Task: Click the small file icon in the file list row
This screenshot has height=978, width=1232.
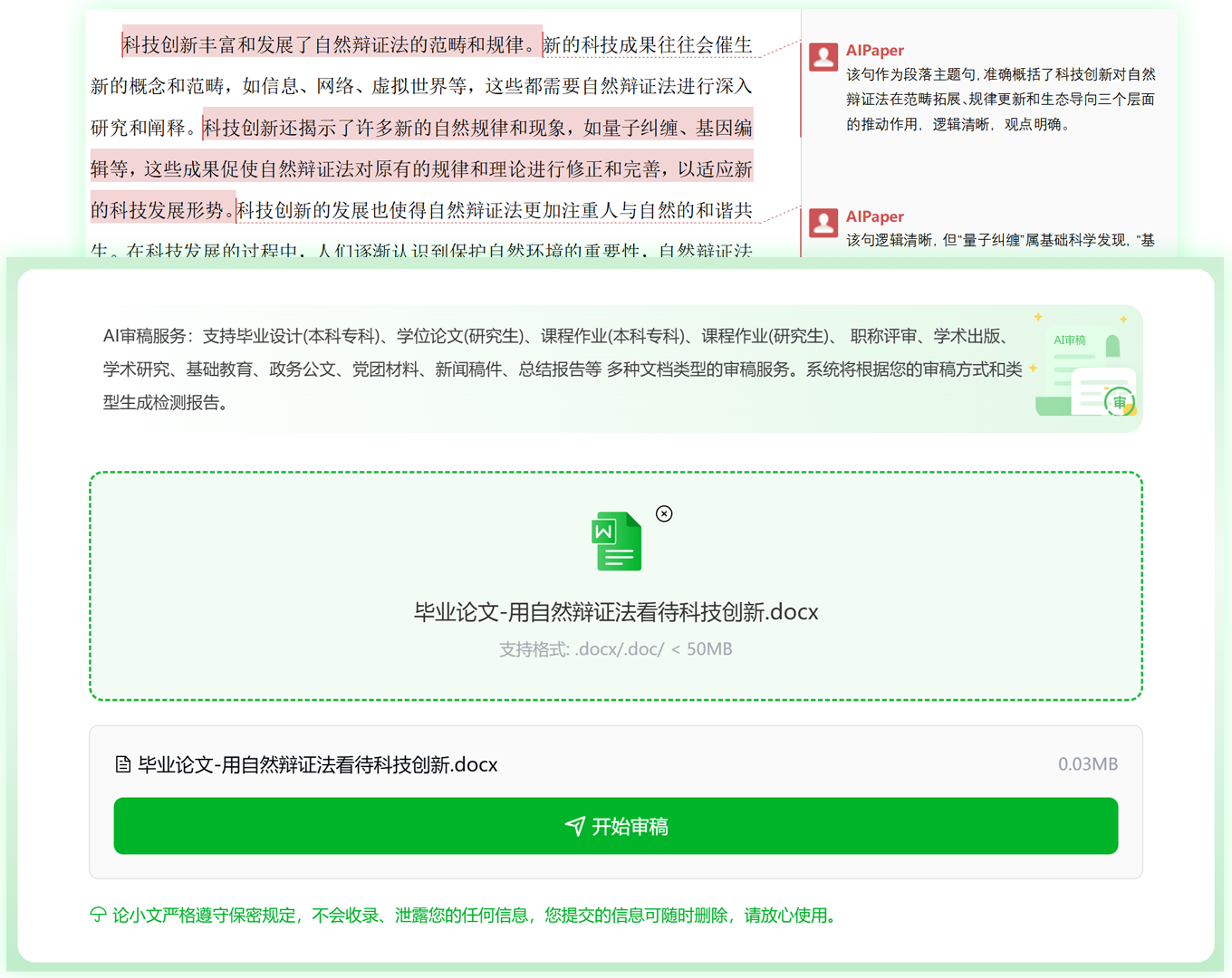Action: pyautogui.click(x=123, y=764)
